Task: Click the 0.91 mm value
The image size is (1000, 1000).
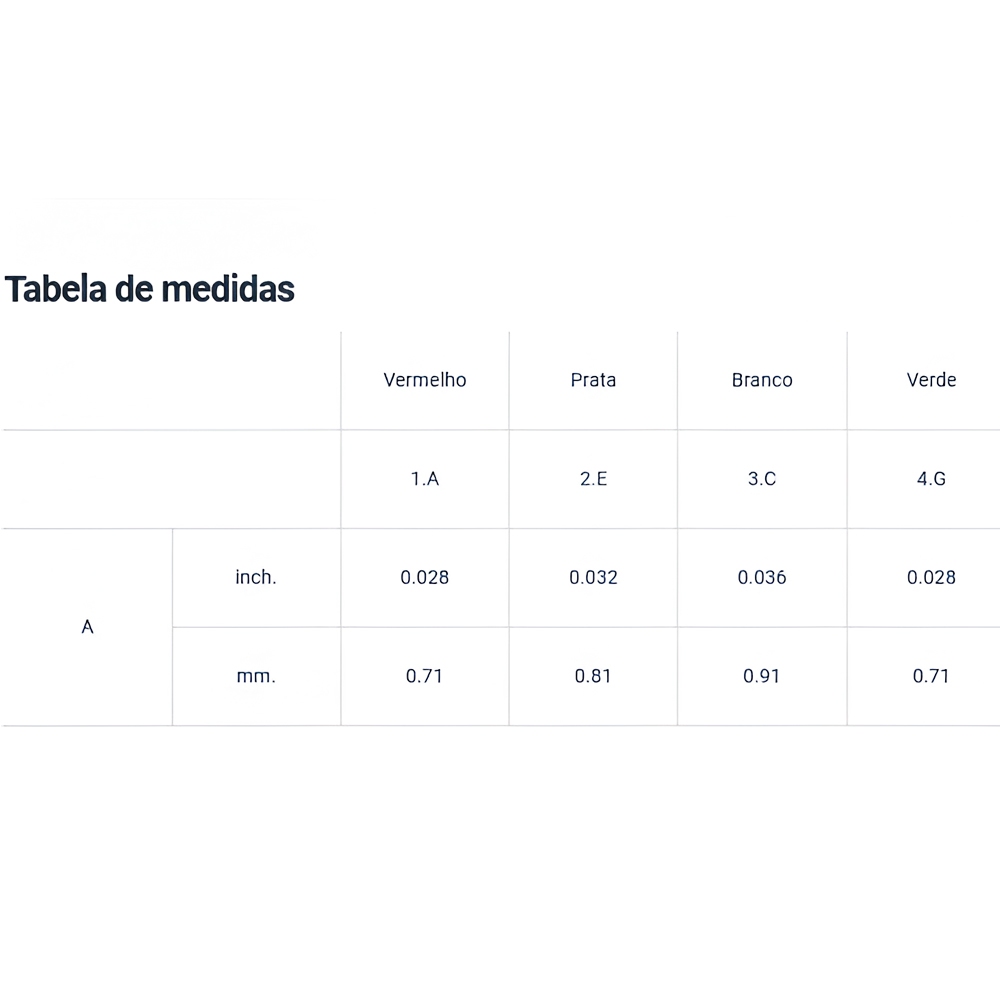Action: [x=762, y=676]
